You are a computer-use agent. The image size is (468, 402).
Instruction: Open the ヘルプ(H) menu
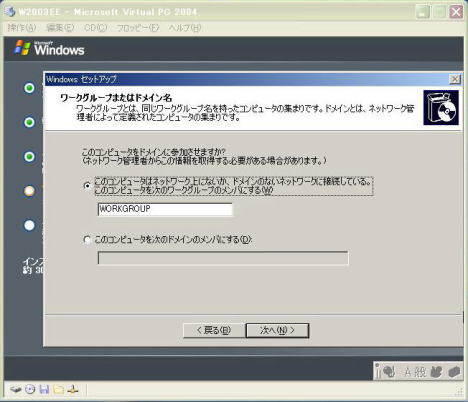(x=185, y=28)
